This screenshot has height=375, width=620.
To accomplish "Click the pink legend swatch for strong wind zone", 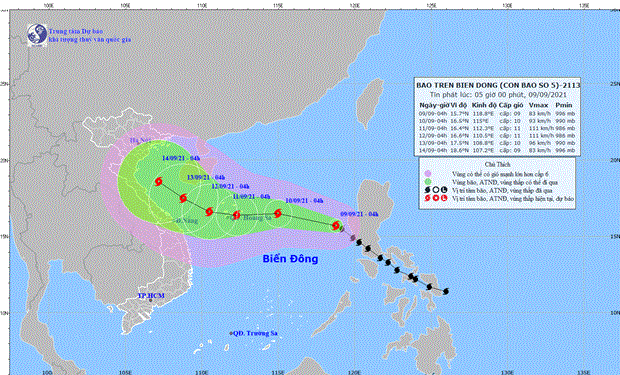I will (427, 174).
